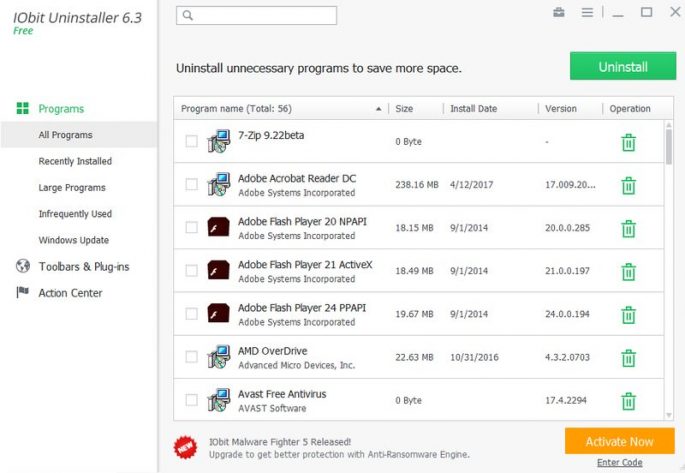685x473 pixels.
Task: Tick the checkbox for 7-Zip 9.22beta
Action: [x=191, y=142]
